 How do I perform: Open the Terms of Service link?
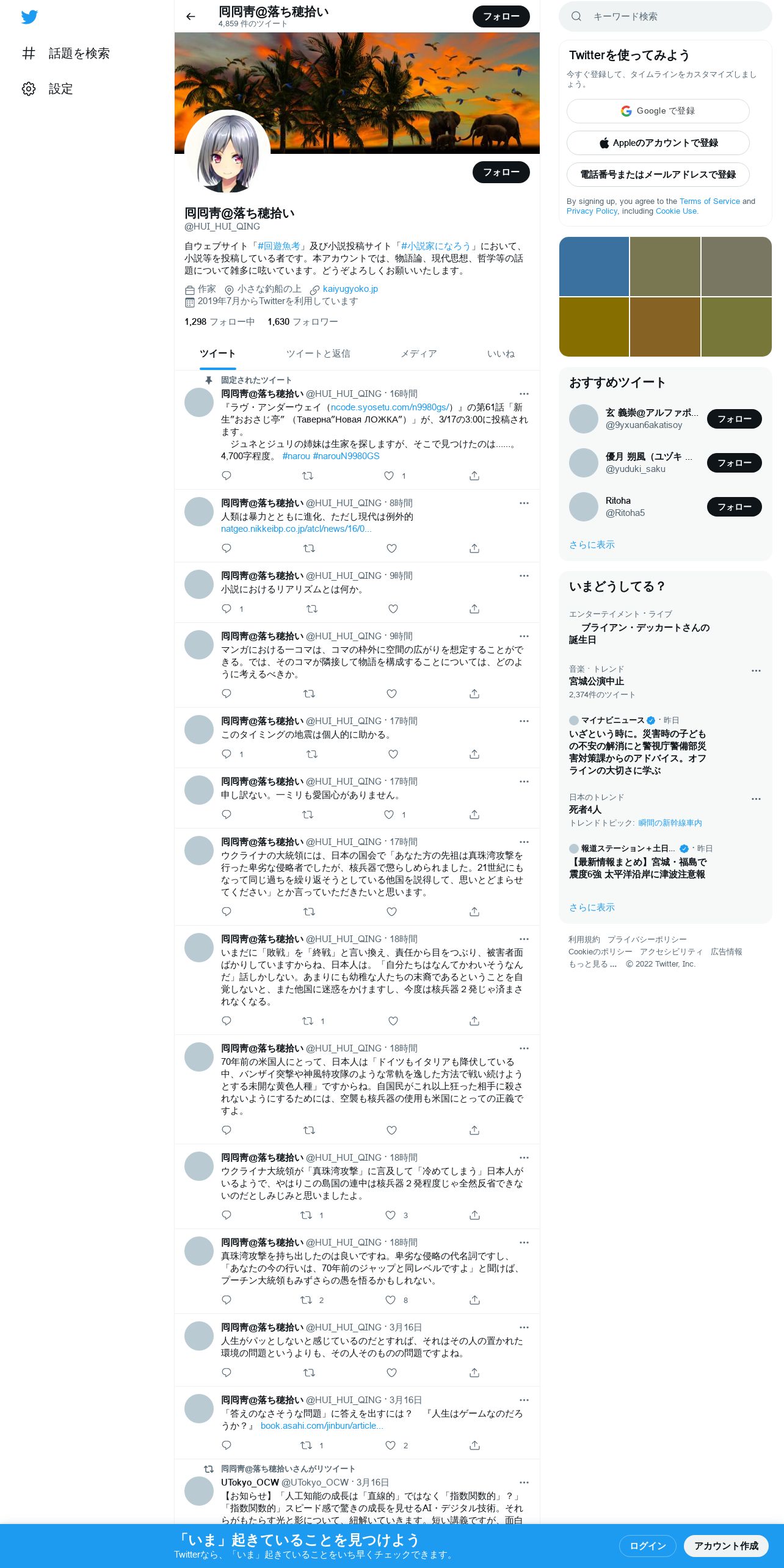[x=710, y=201]
